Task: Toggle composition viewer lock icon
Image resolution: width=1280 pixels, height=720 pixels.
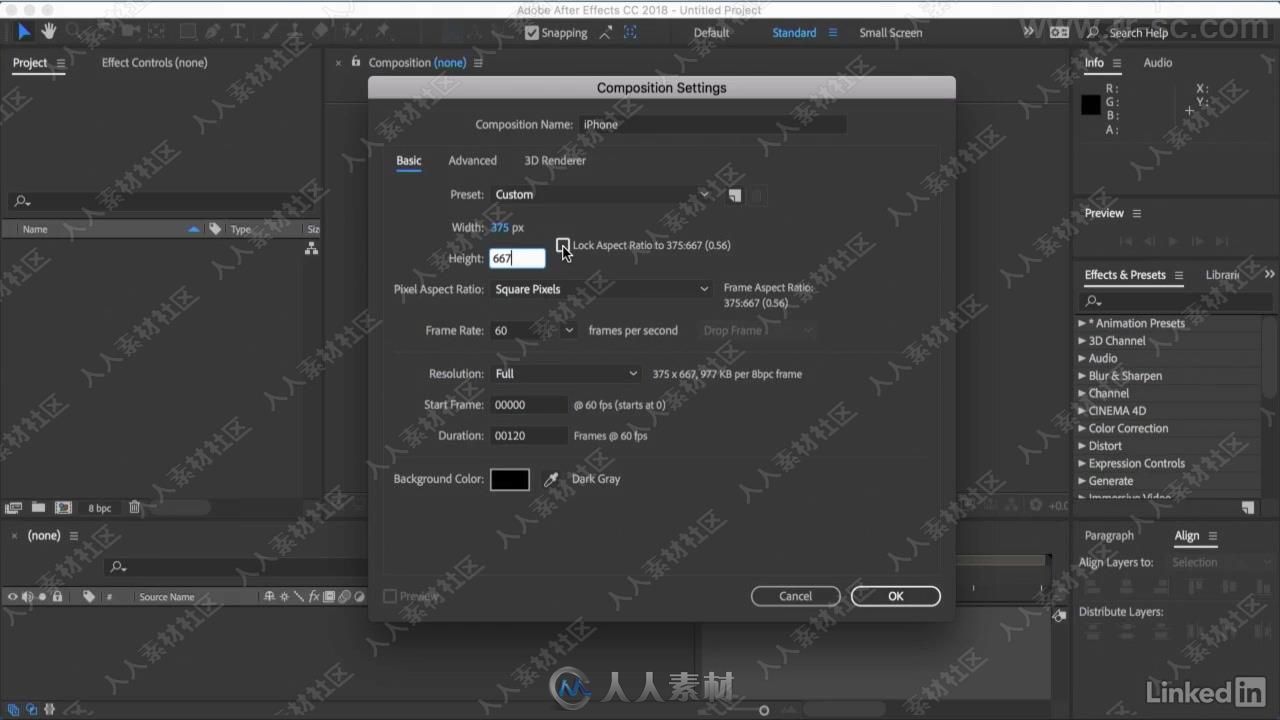Action: (x=355, y=62)
